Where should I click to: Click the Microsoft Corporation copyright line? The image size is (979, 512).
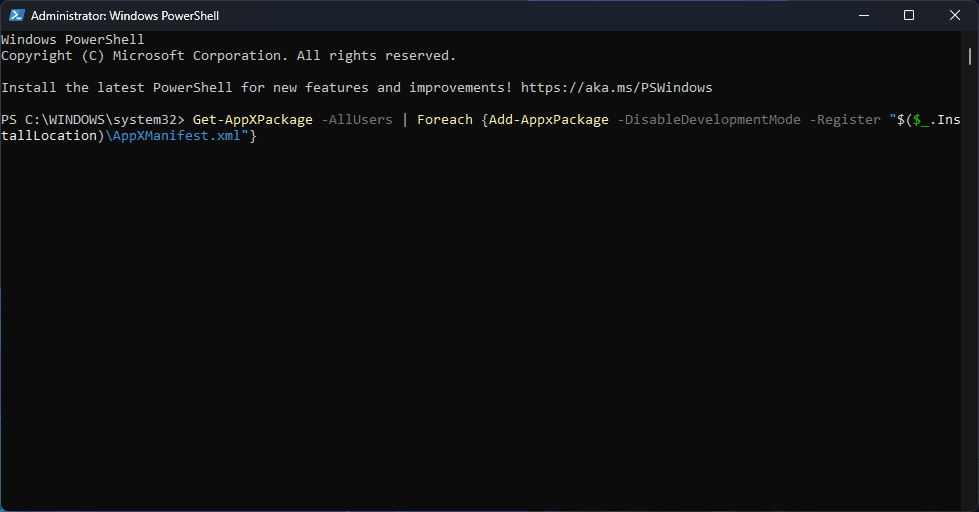coord(228,56)
